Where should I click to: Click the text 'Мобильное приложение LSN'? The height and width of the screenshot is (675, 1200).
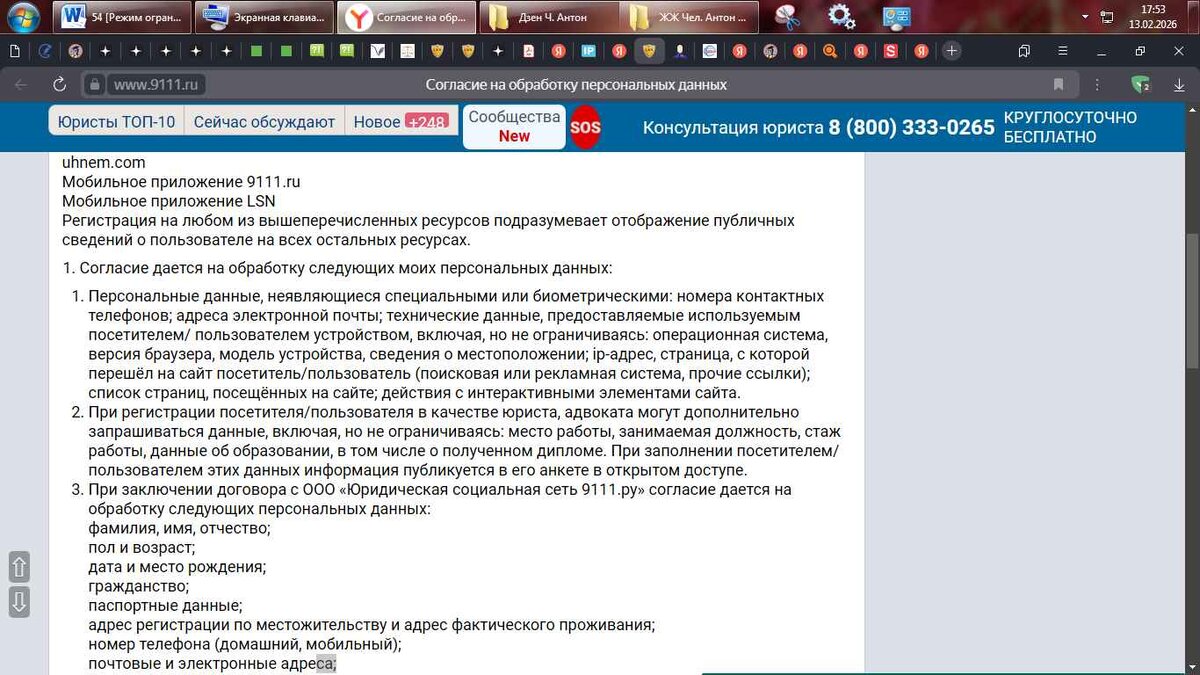pos(168,201)
